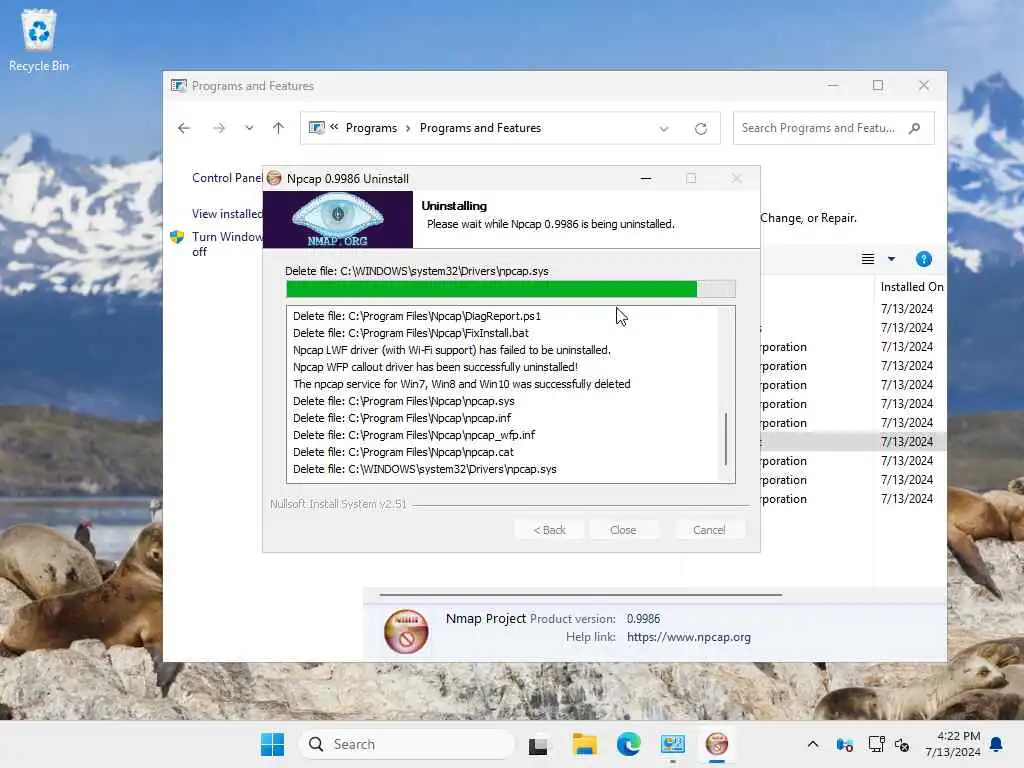Click the forward navigation arrow
The width and height of the screenshot is (1024, 768).
[219, 128]
